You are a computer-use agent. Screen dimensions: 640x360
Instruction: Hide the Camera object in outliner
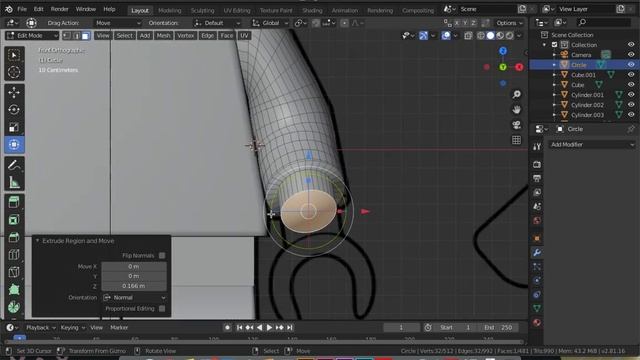coord(631,55)
